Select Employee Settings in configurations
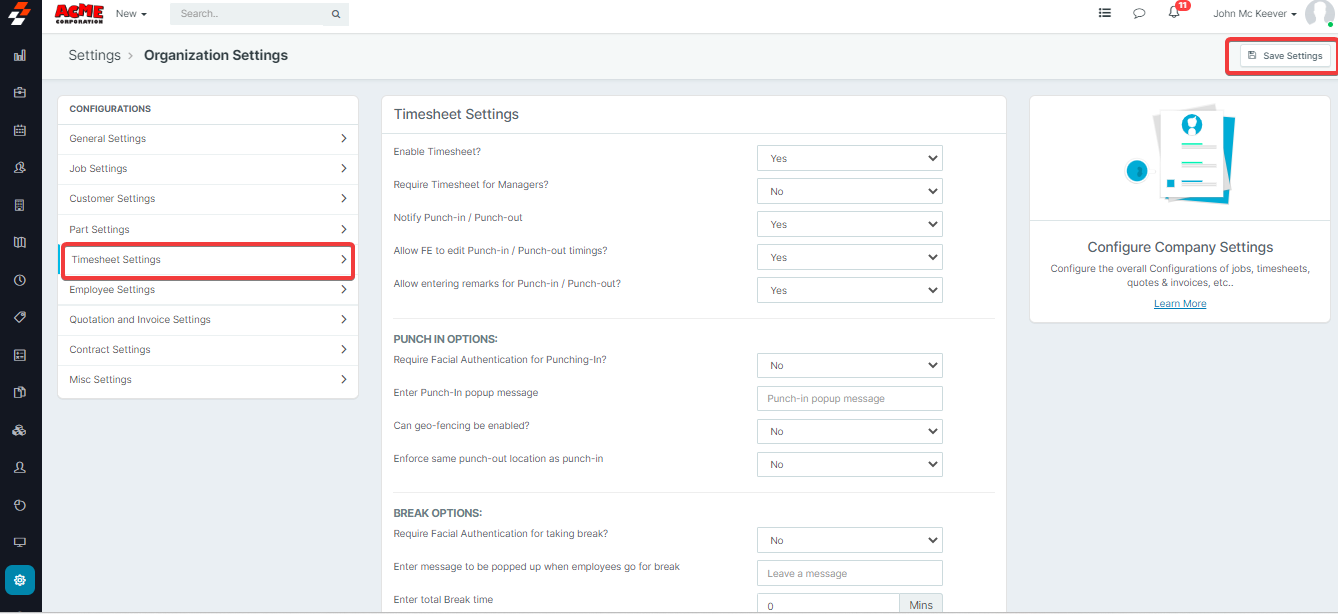The width and height of the screenshot is (1338, 614). (207, 290)
